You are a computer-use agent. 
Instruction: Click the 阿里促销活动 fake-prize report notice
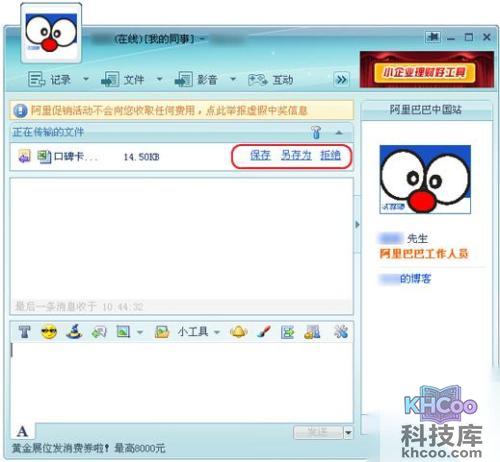(169, 110)
